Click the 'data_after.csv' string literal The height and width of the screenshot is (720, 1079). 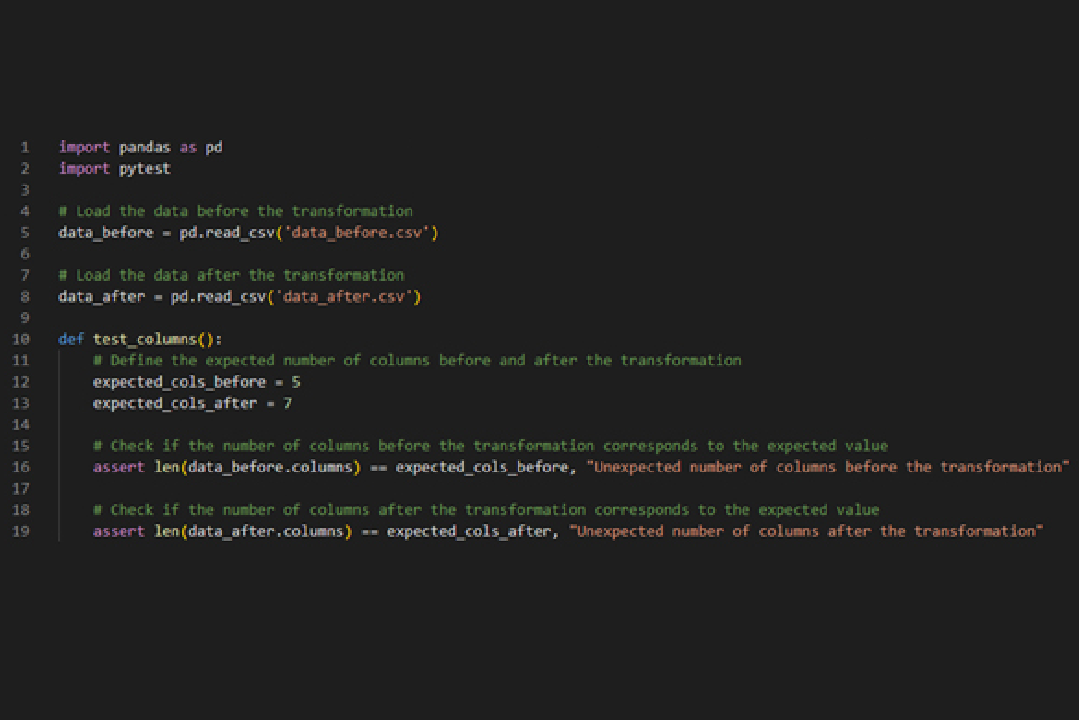352,297
